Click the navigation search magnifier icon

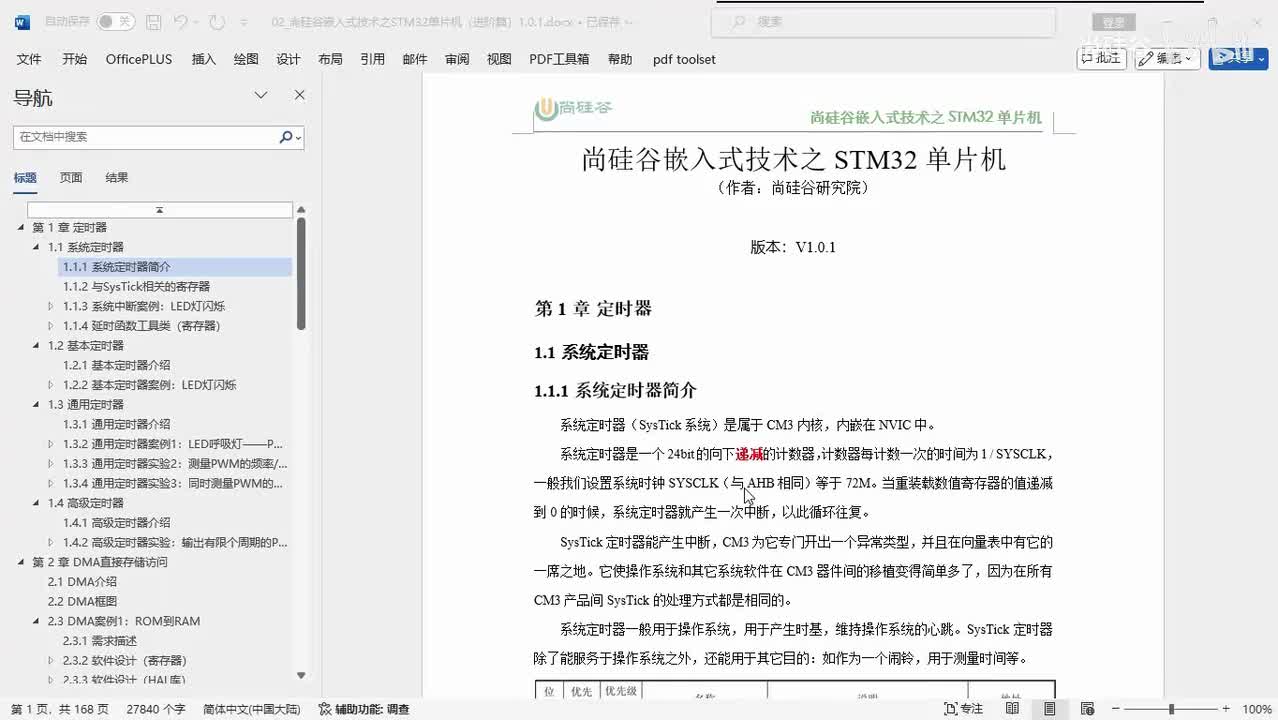click(286, 137)
